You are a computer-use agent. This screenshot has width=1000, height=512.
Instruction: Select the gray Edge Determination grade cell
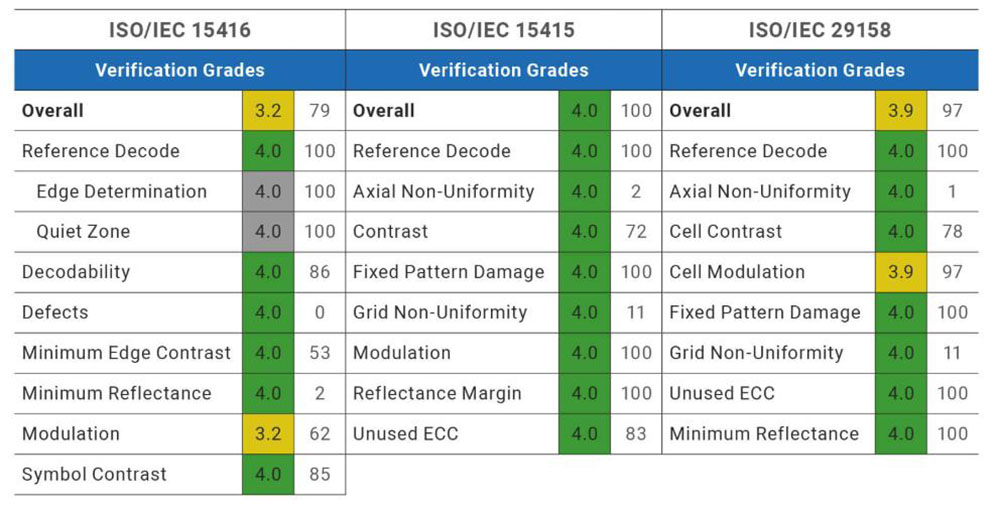pyautogui.click(x=268, y=192)
